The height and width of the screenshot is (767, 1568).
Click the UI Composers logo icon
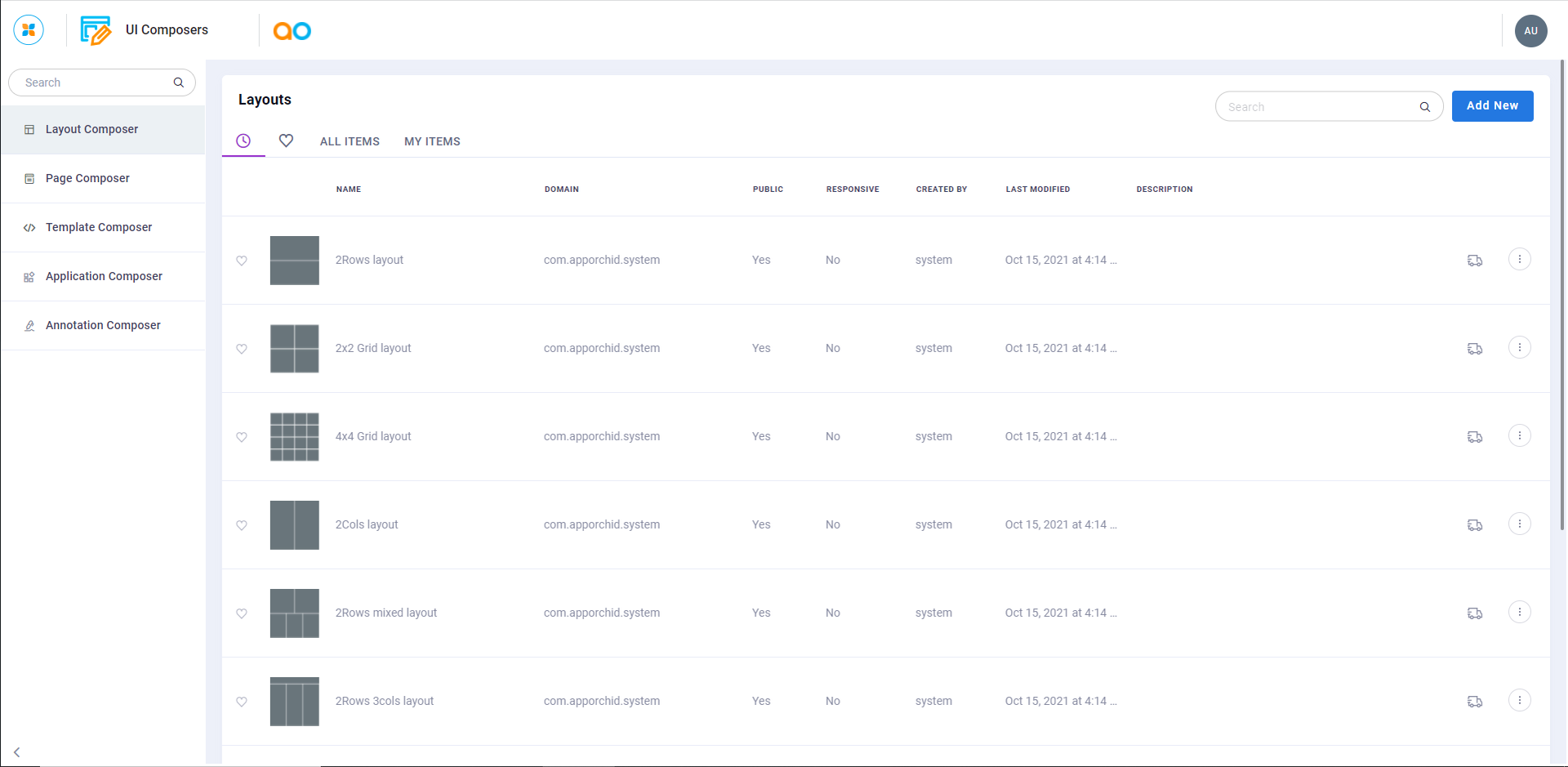coord(96,30)
